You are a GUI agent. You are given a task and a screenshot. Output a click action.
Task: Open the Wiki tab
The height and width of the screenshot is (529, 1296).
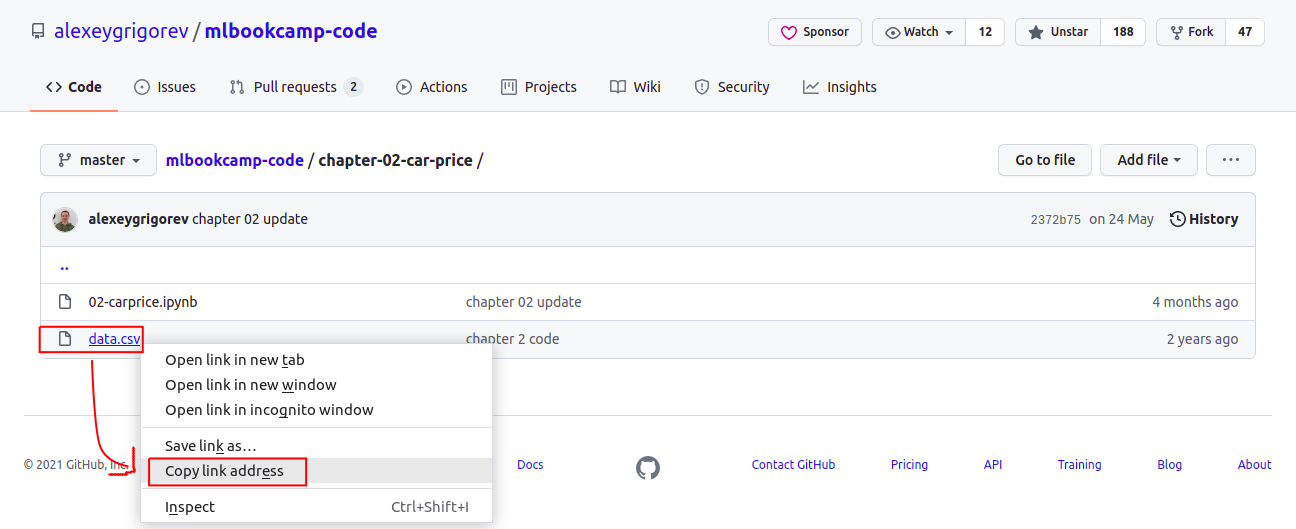click(x=635, y=87)
